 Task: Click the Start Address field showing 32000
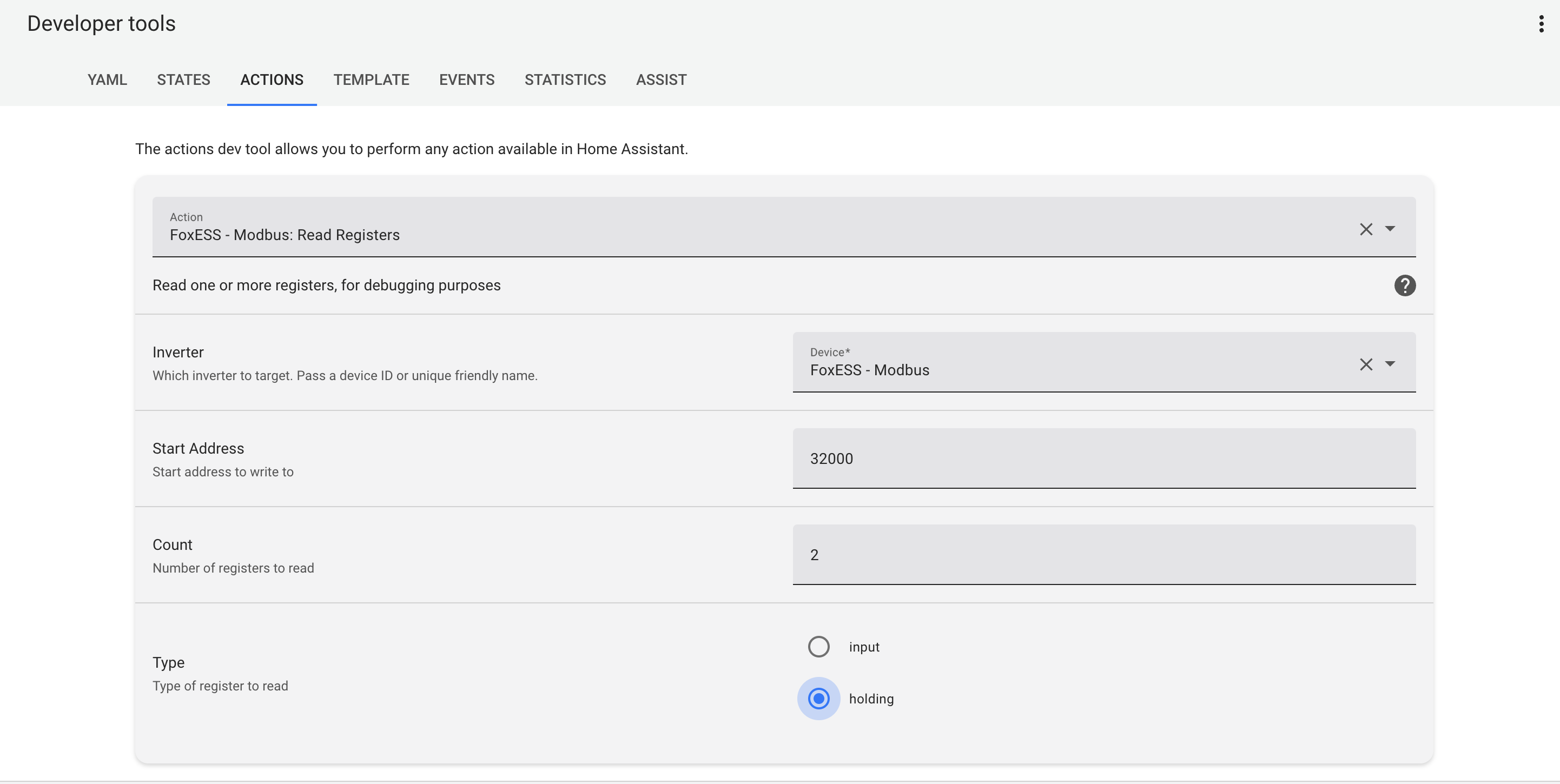(x=1103, y=459)
